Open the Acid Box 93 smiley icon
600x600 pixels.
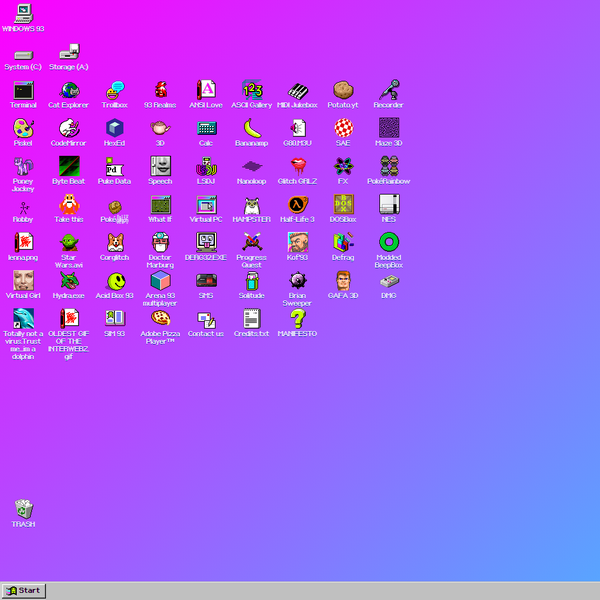pyautogui.click(x=115, y=281)
